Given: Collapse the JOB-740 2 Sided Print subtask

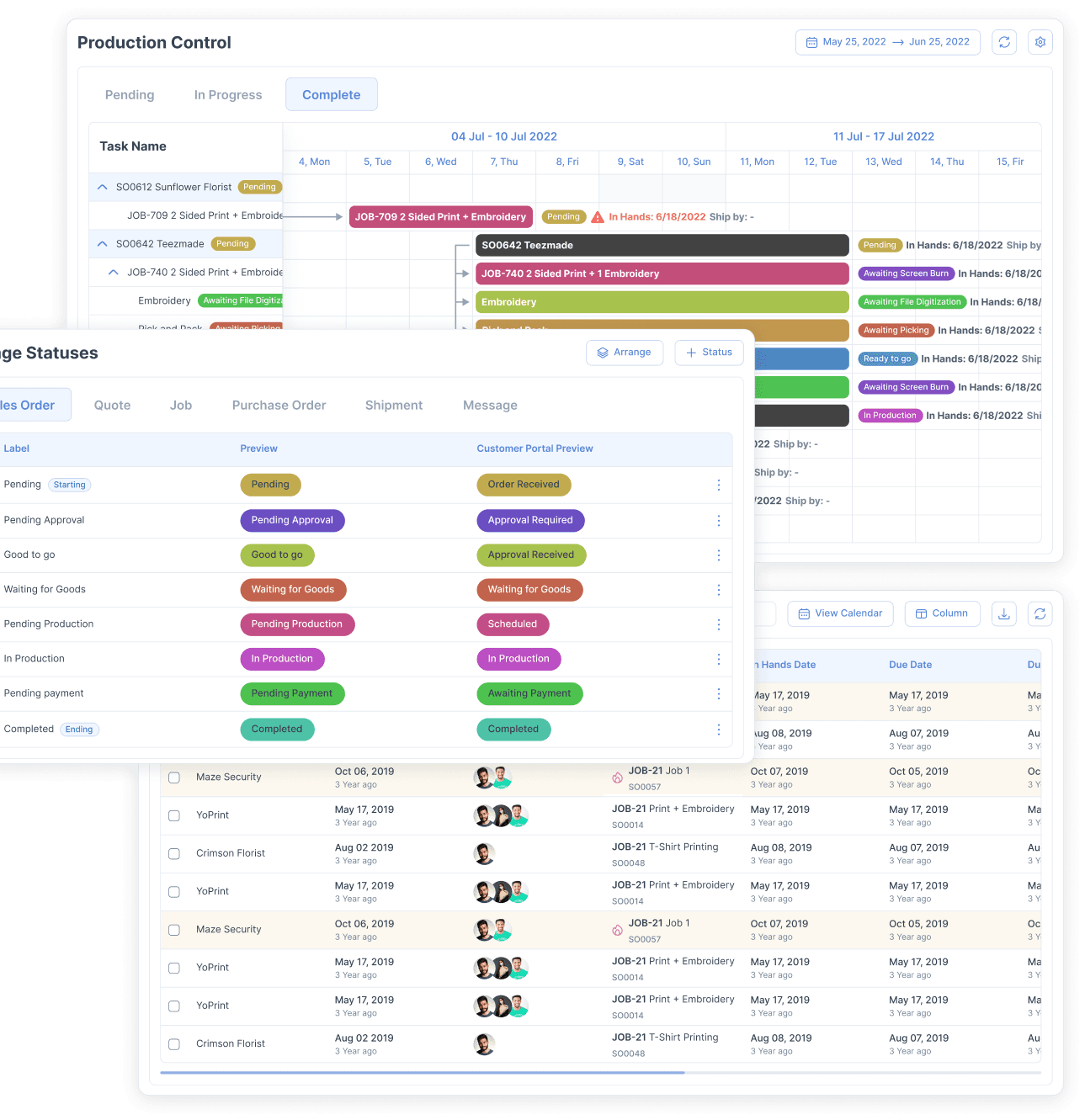Looking at the screenshot, I should click(x=114, y=273).
